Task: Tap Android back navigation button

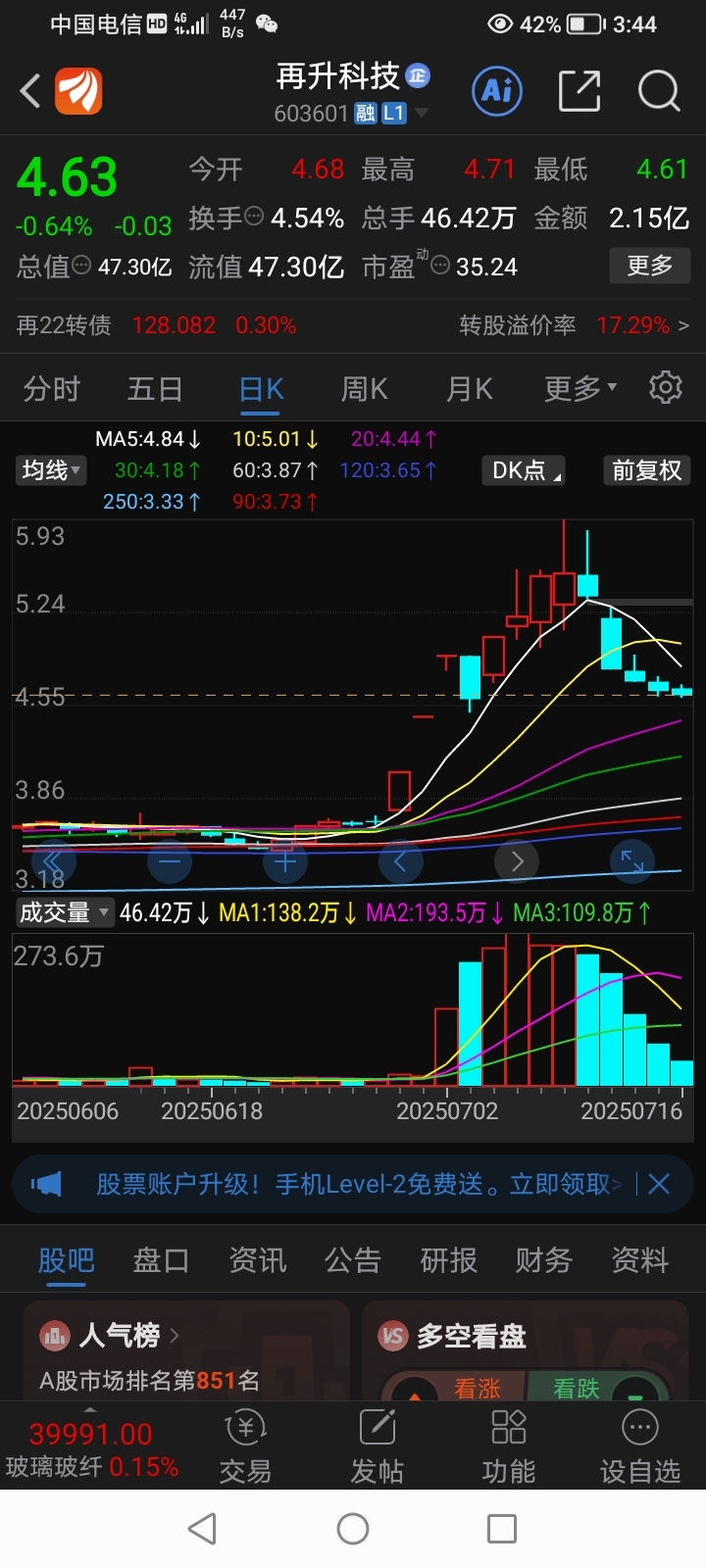Action: click(x=202, y=1529)
